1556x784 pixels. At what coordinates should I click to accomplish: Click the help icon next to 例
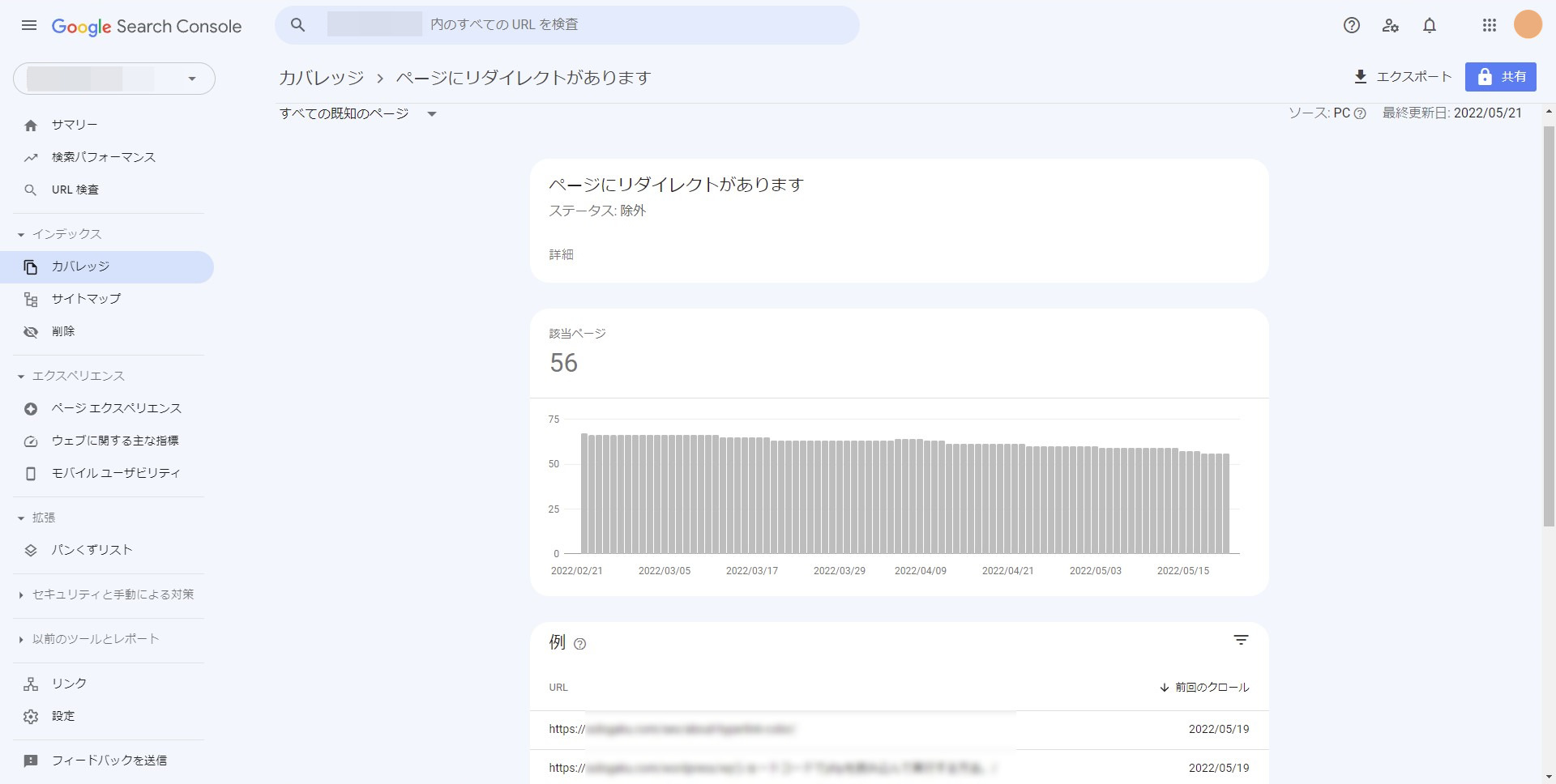click(579, 644)
